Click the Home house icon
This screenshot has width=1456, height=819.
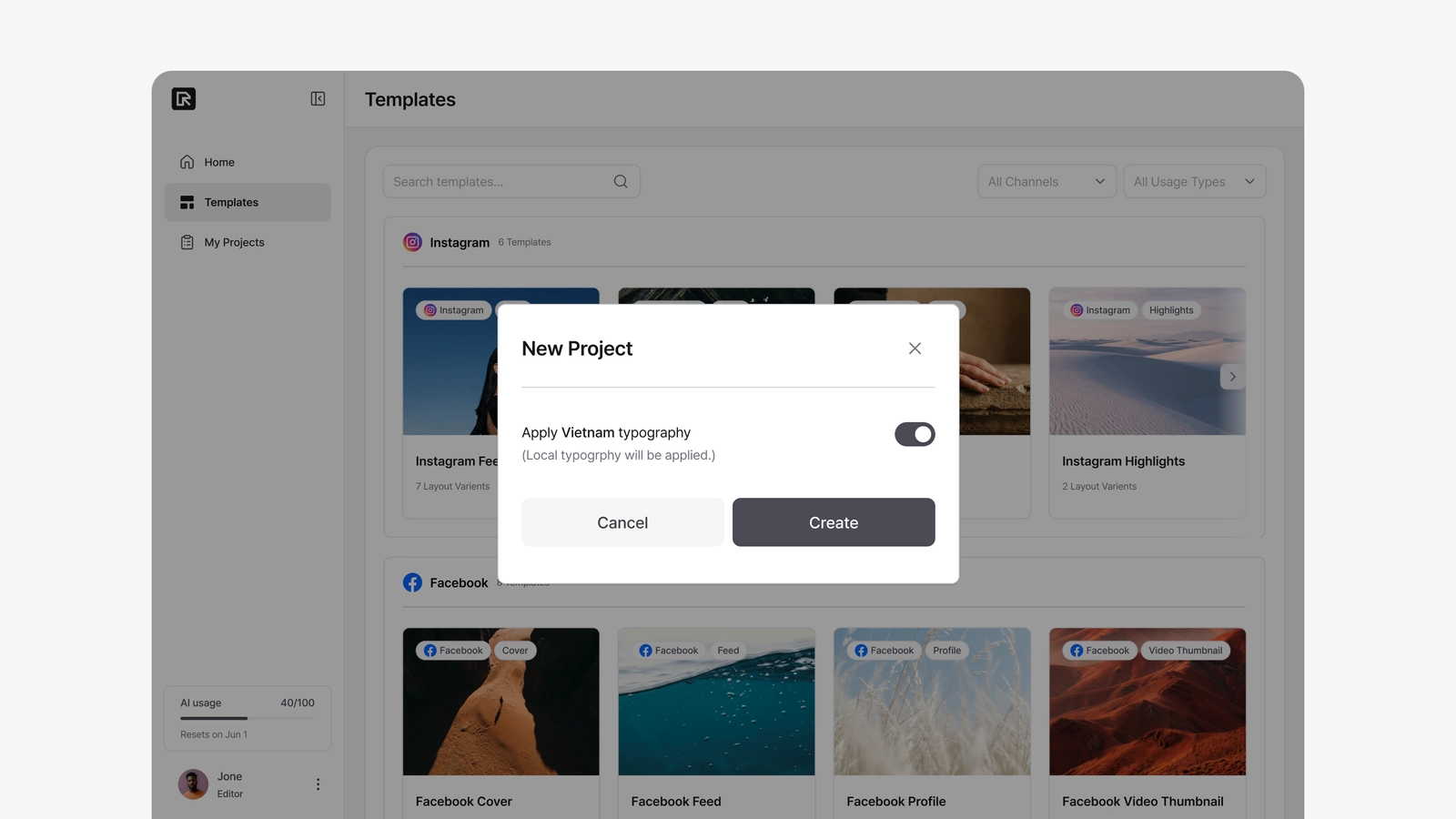coord(187,162)
